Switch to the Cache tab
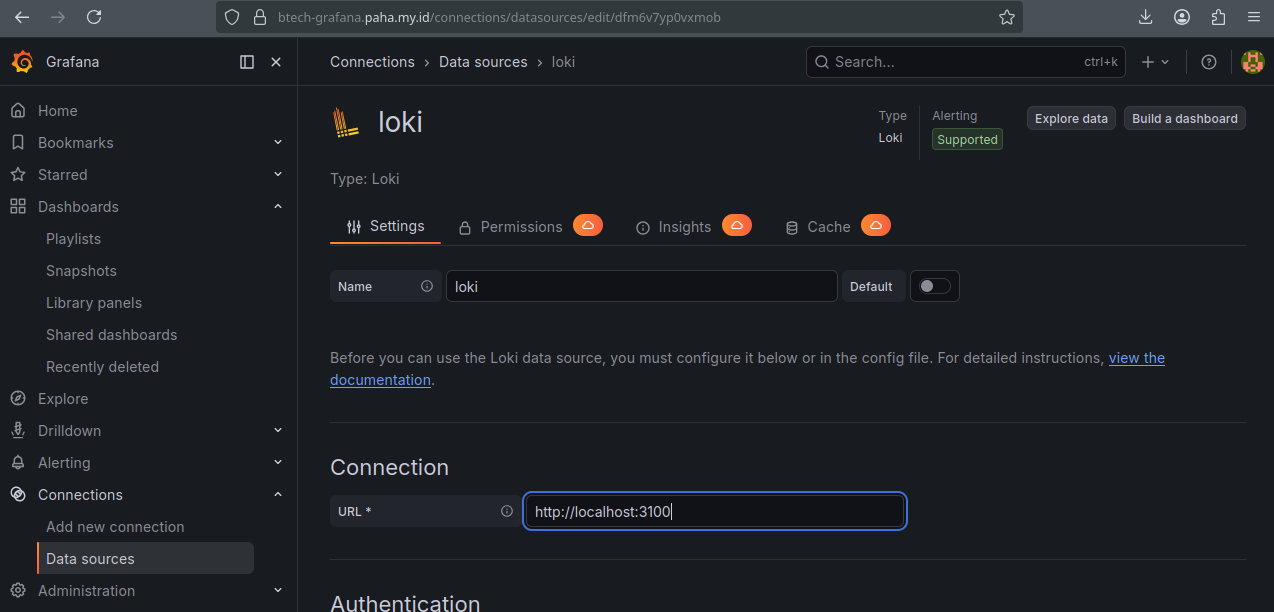The height and width of the screenshot is (612, 1274). pyautogui.click(x=818, y=227)
